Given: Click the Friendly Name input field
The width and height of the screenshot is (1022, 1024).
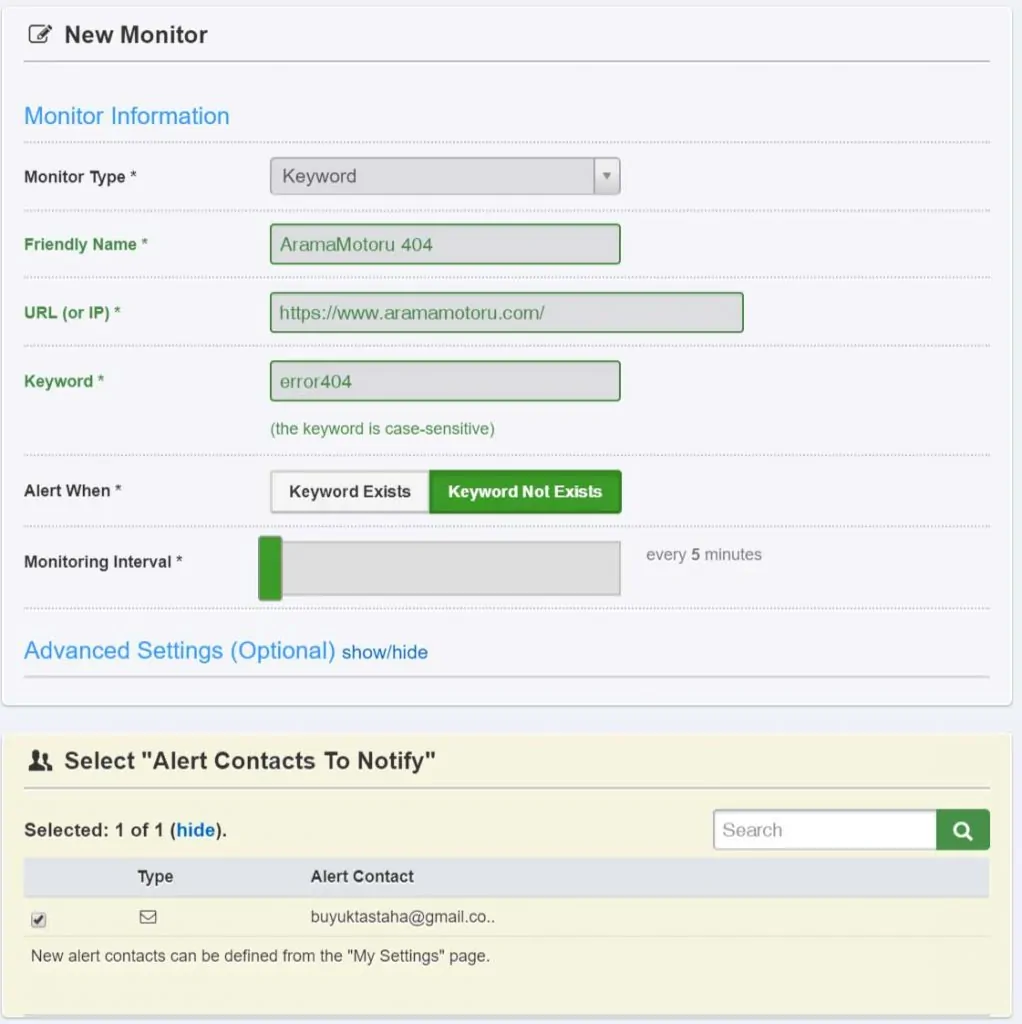Looking at the screenshot, I should (x=445, y=244).
